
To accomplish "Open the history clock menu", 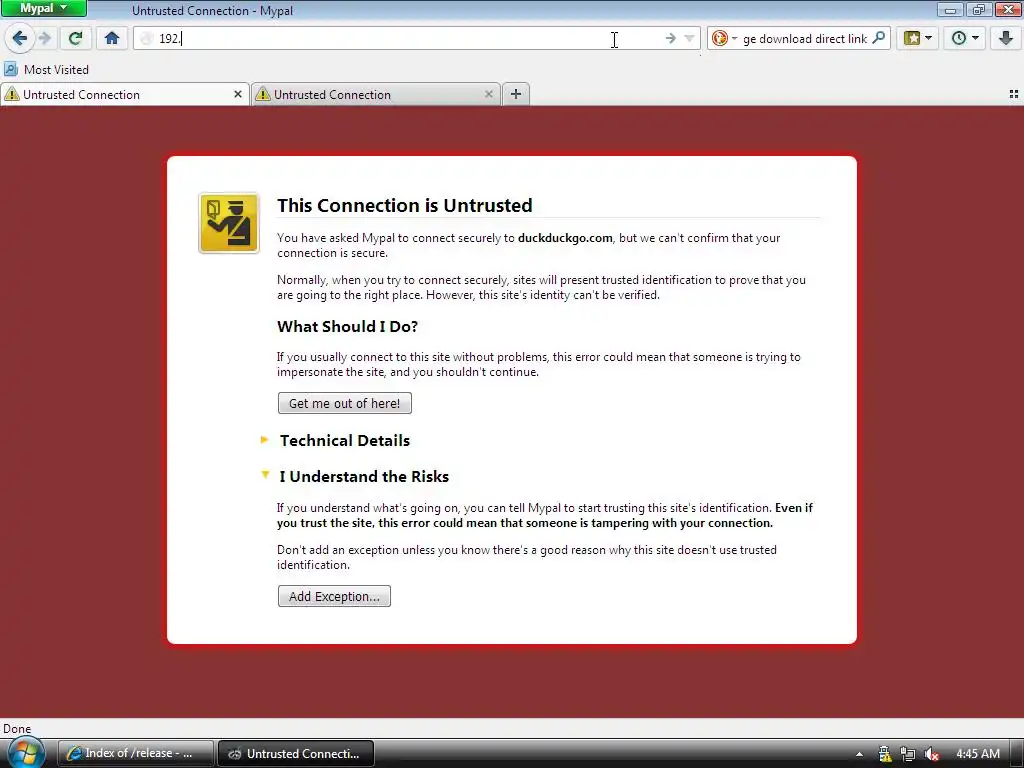I will tap(965, 39).
